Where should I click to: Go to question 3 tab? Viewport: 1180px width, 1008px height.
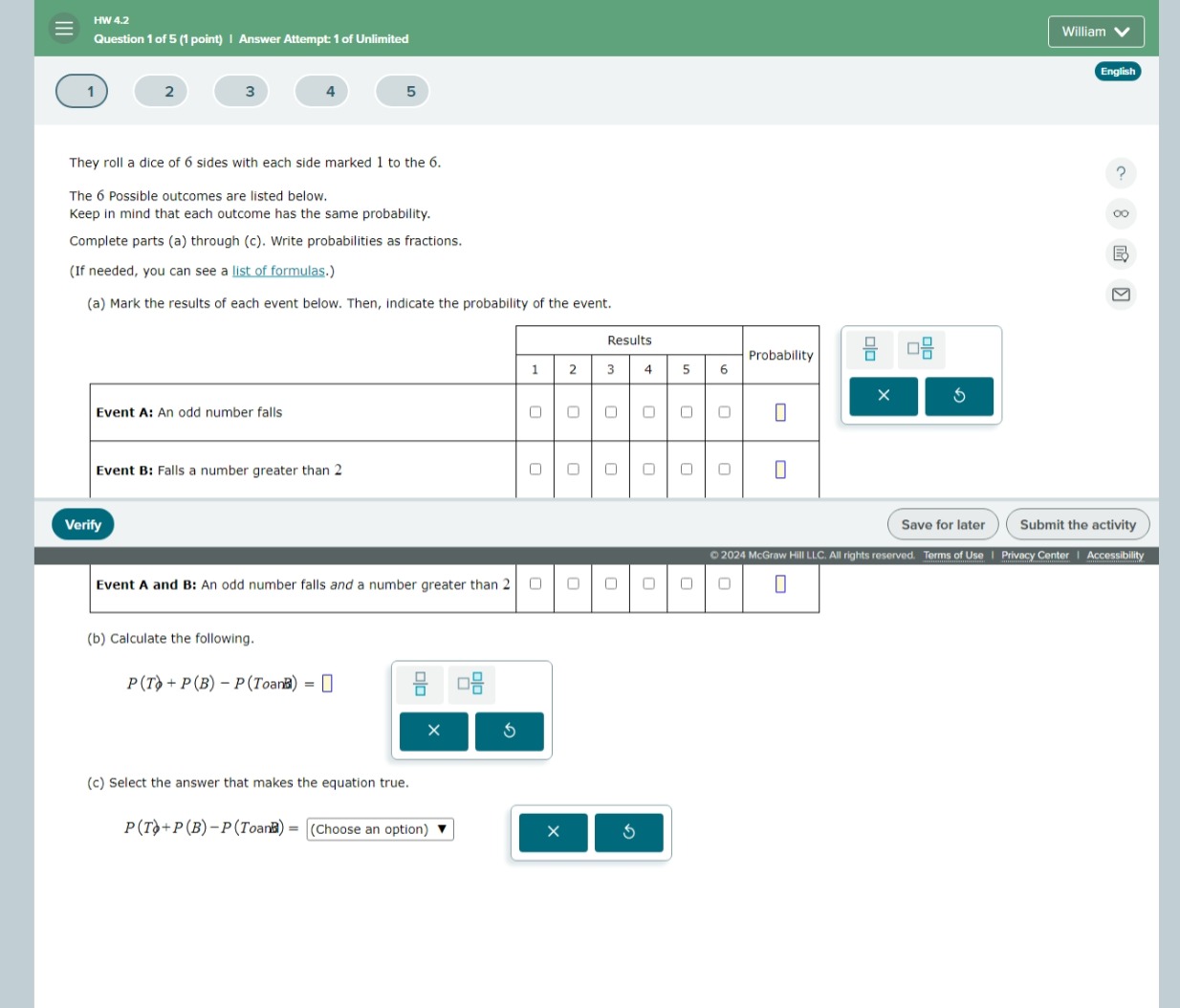point(242,91)
